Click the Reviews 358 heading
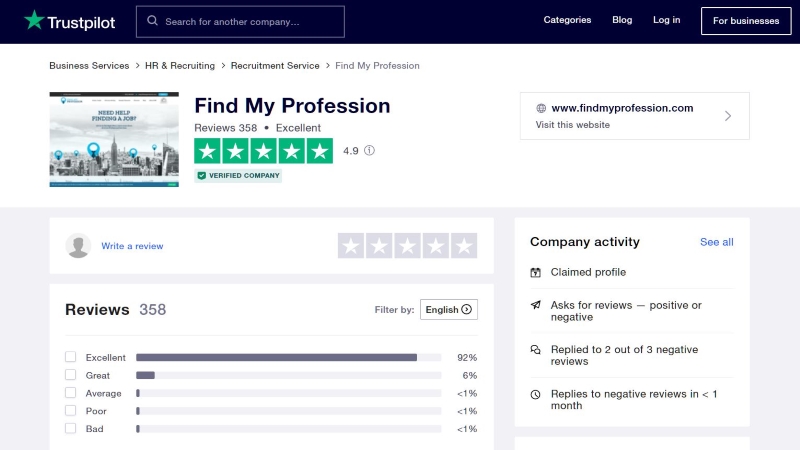 (115, 309)
